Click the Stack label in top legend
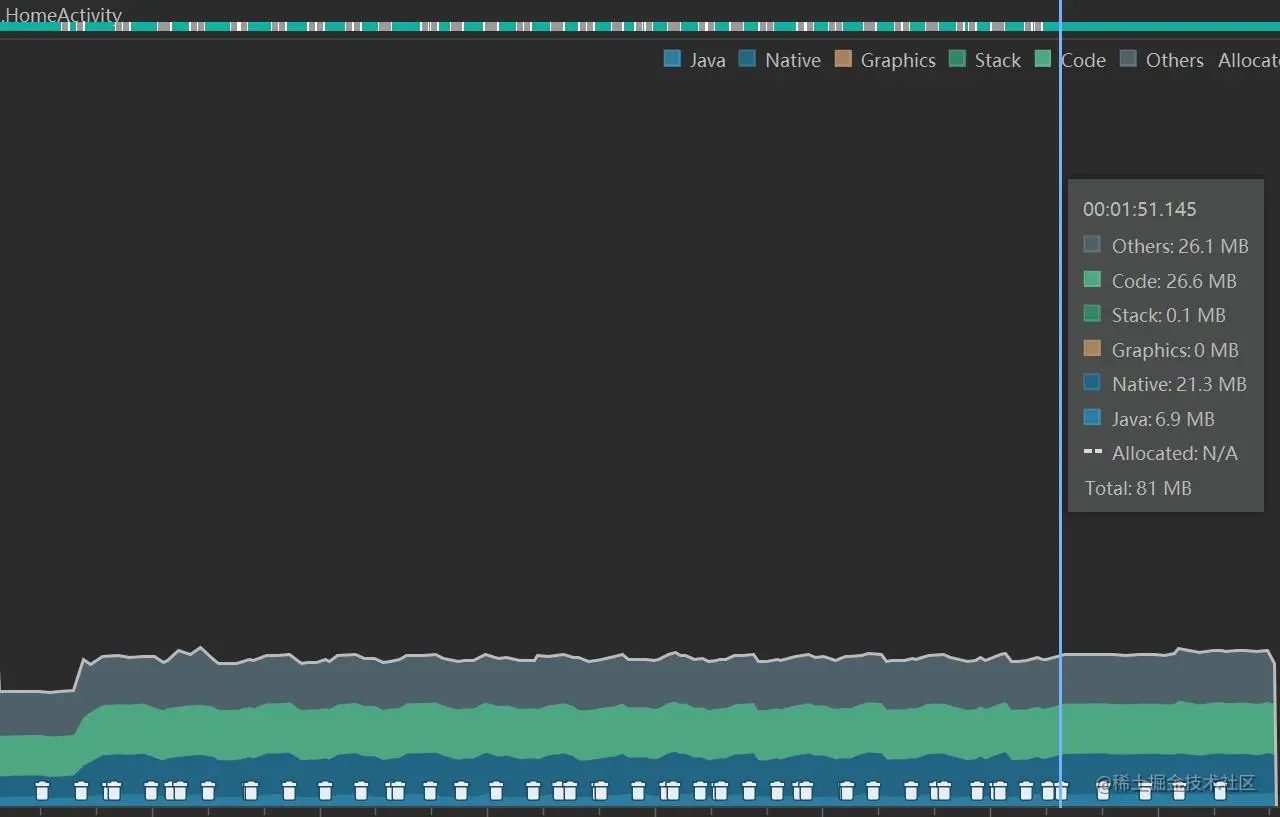The height and width of the screenshot is (817, 1280). (998, 60)
